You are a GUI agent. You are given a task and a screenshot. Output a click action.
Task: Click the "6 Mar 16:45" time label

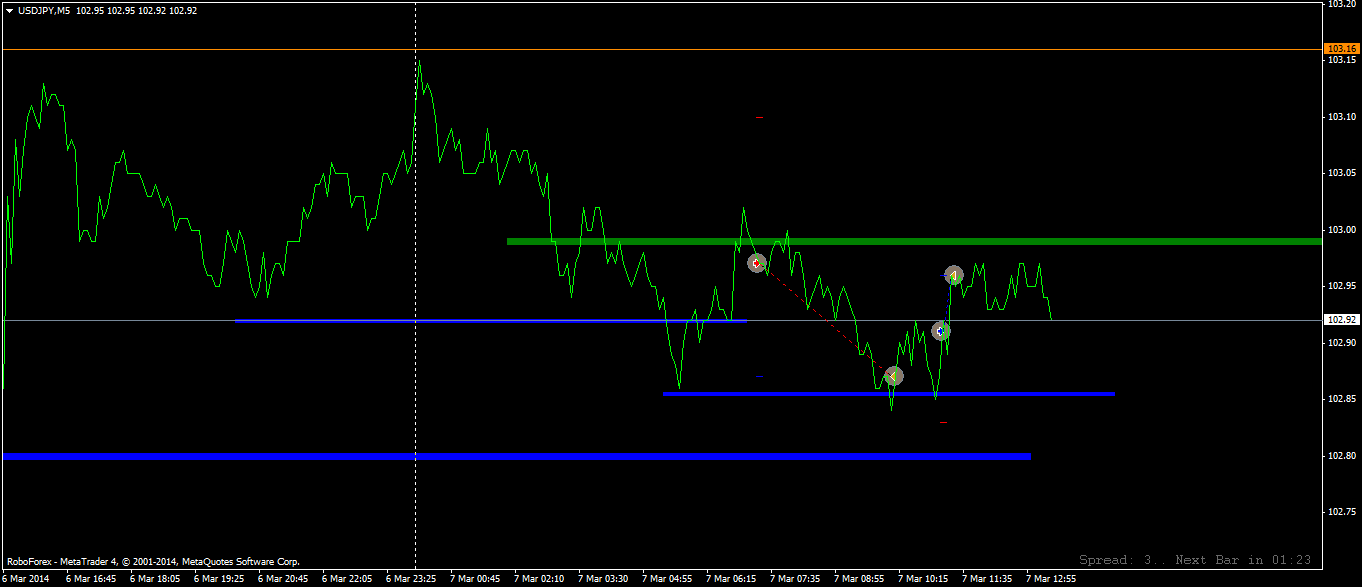click(x=91, y=578)
